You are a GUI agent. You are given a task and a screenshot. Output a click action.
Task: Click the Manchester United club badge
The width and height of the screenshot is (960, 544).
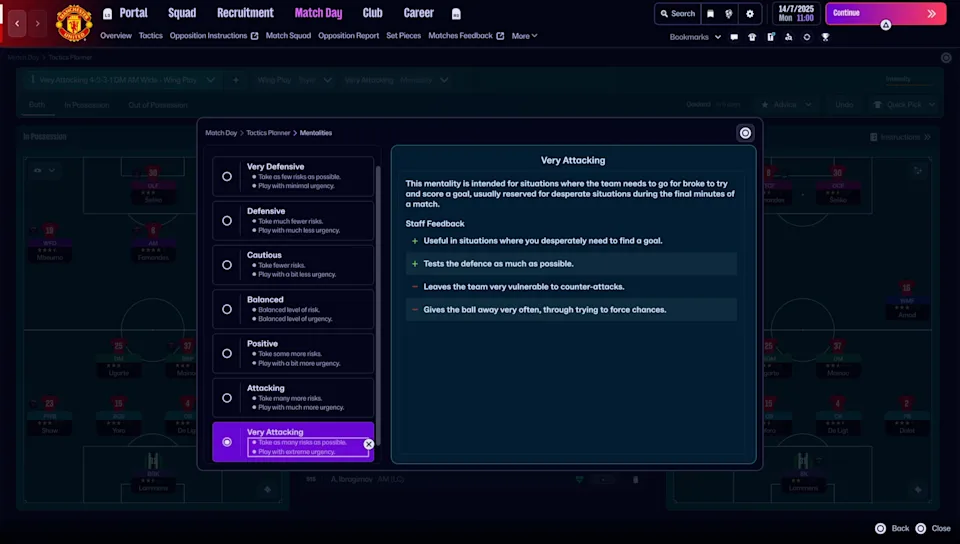pyautogui.click(x=73, y=23)
